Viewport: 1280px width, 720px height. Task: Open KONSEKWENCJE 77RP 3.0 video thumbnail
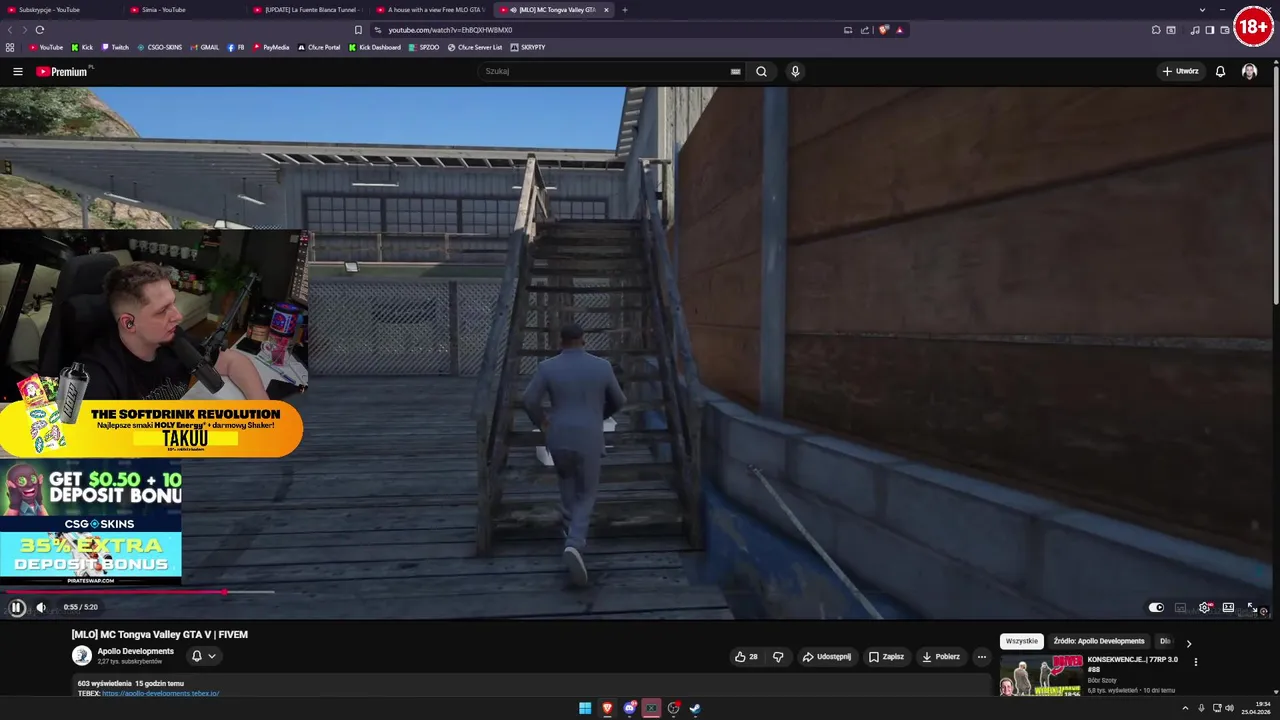(1041, 675)
